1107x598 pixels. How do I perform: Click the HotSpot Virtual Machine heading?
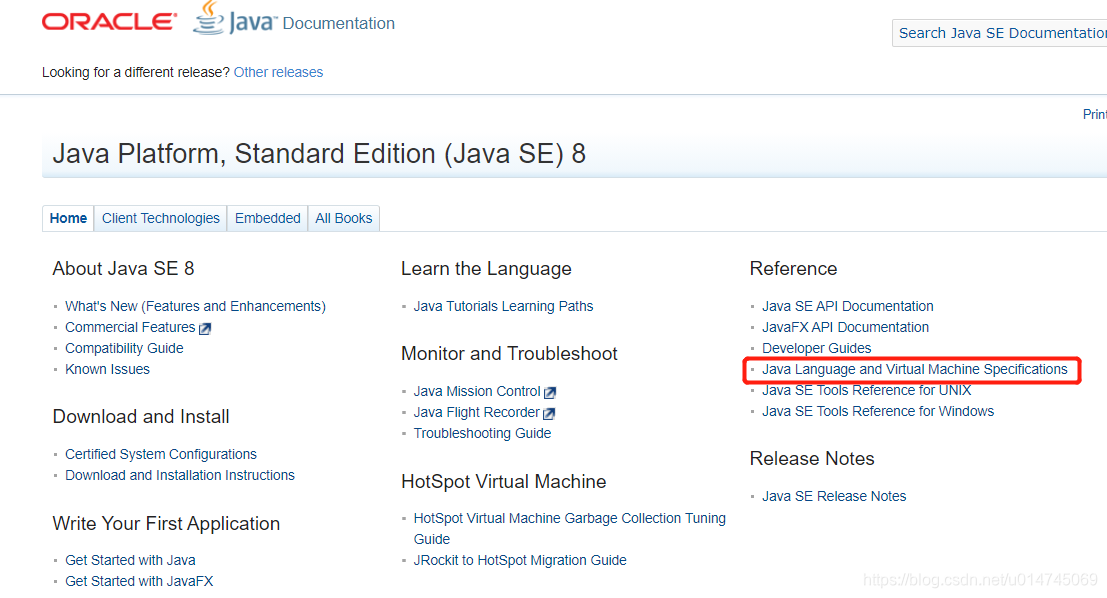tap(503, 482)
